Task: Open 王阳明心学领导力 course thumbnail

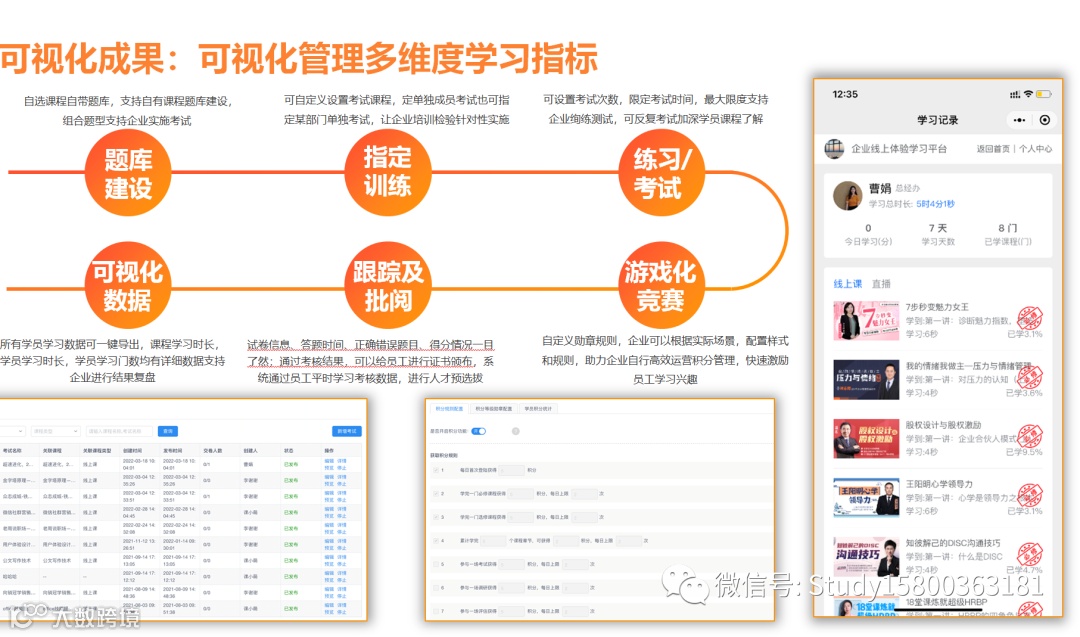Action: click(866, 497)
